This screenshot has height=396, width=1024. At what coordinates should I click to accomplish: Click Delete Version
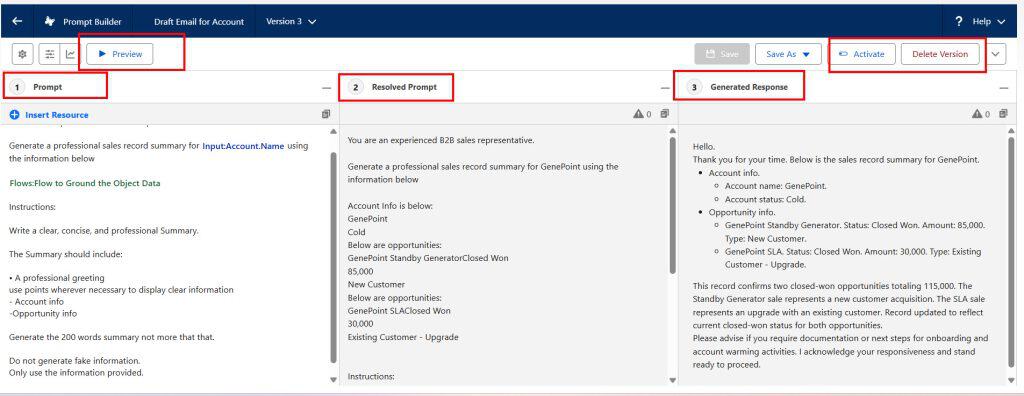pyautogui.click(x=940, y=54)
